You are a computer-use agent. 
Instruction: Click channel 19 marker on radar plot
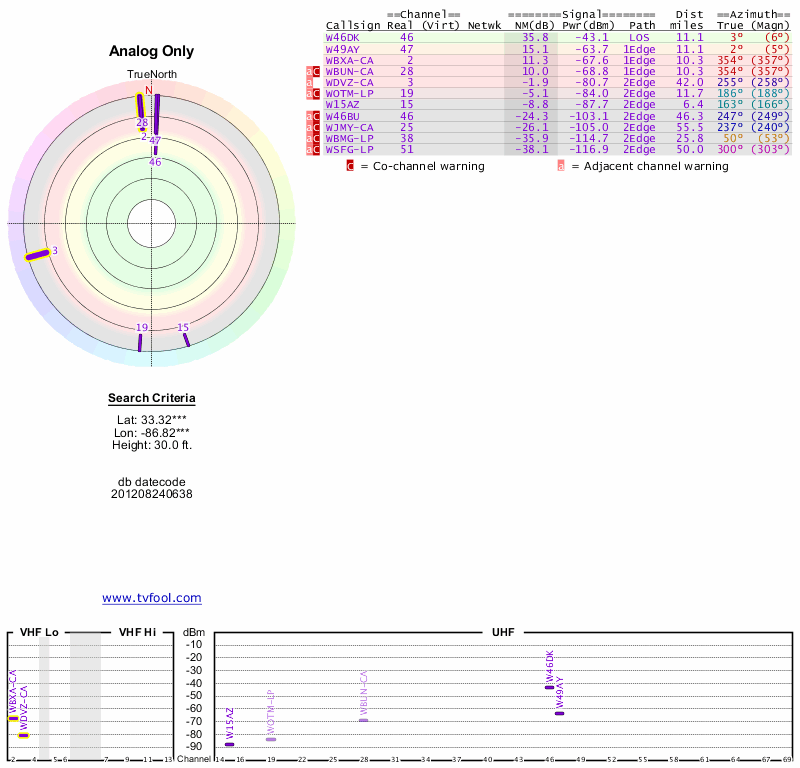(140, 342)
